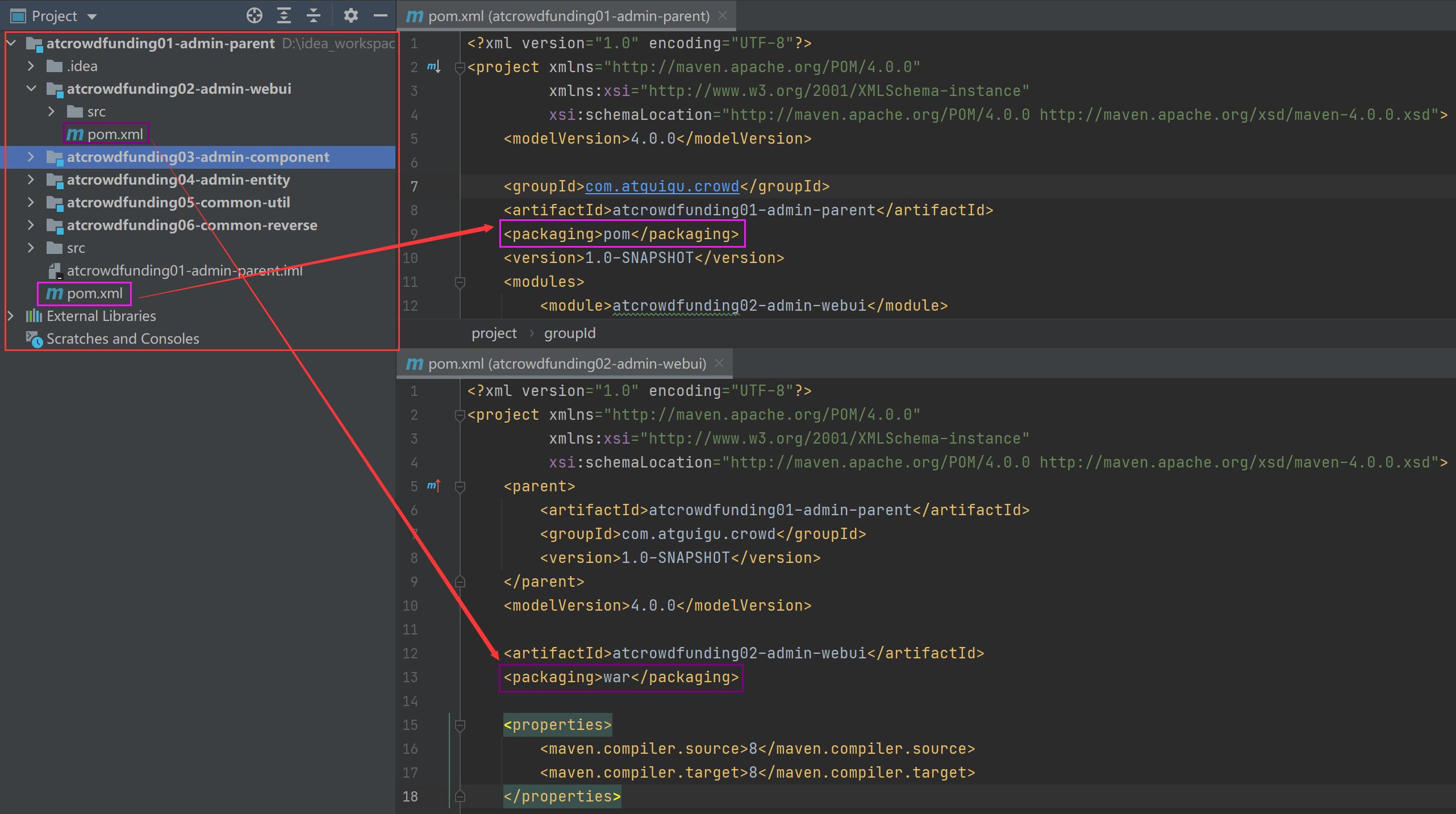Click maven.compiler.source line in webui pom
The image size is (1456, 814).
pos(757,749)
